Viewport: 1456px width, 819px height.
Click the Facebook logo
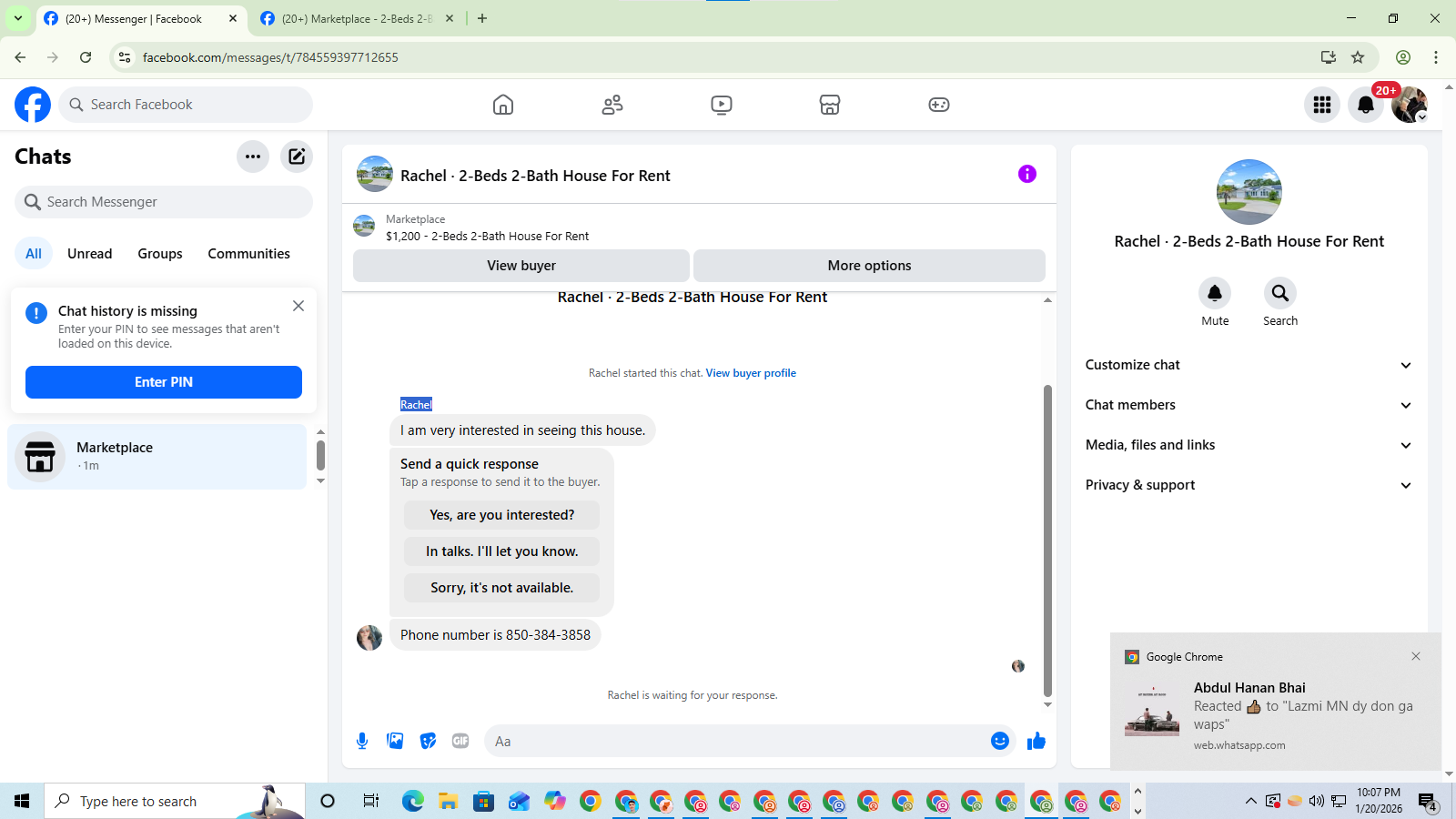(33, 105)
